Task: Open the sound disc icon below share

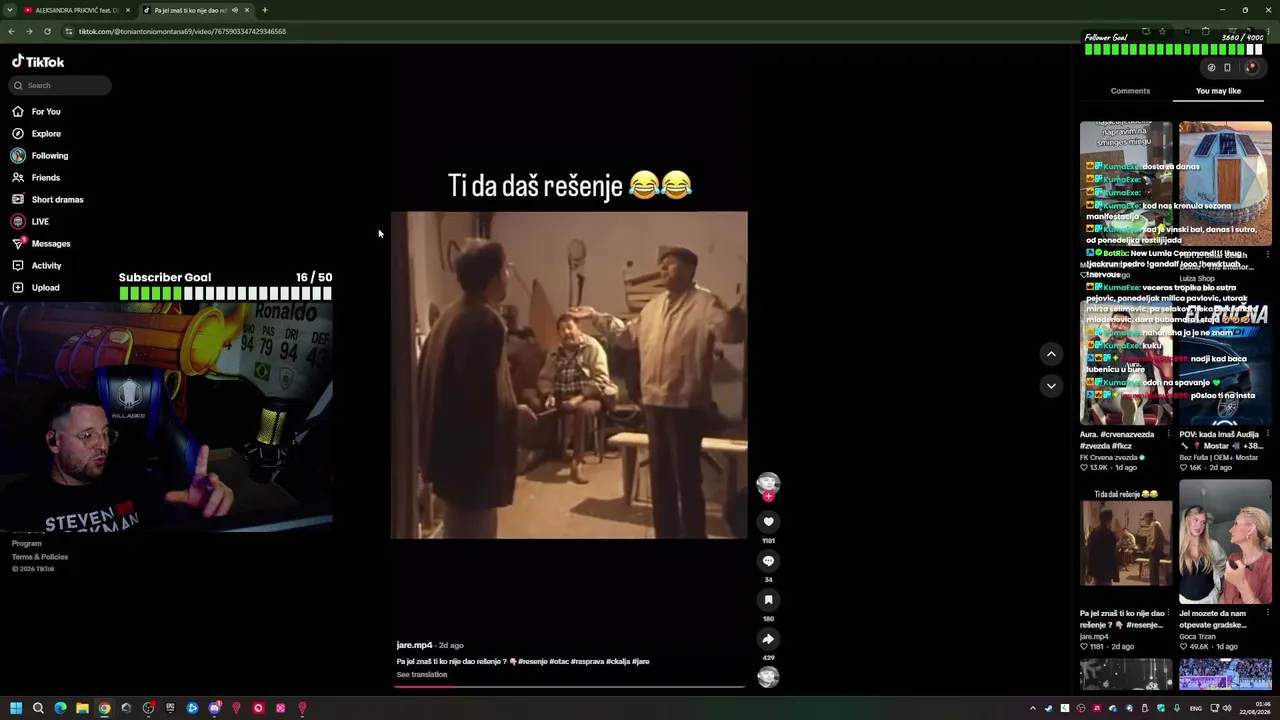Action: point(768,677)
